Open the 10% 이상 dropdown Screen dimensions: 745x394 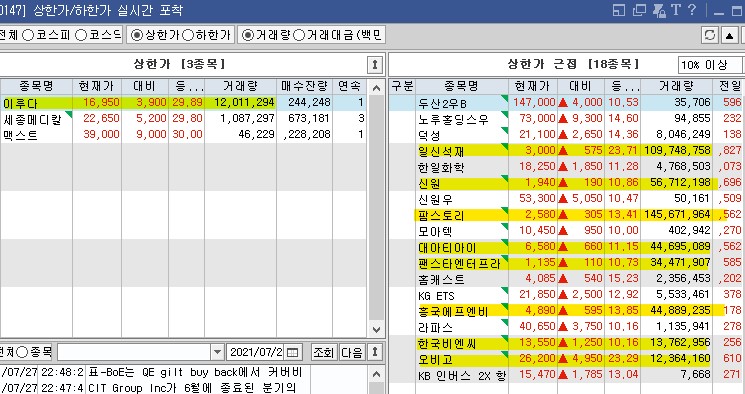pyautogui.click(x=710, y=65)
